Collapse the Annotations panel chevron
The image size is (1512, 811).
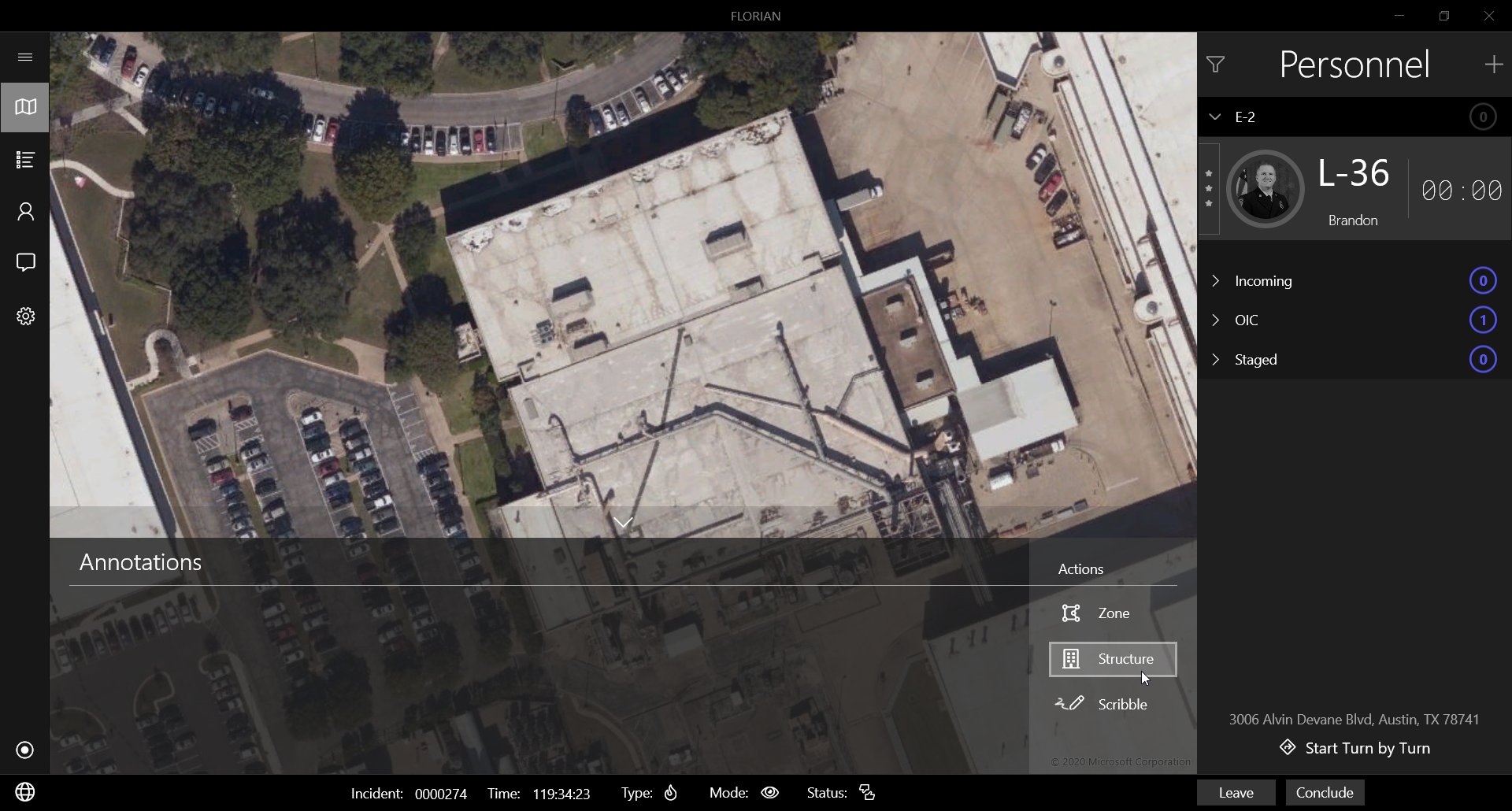click(623, 523)
